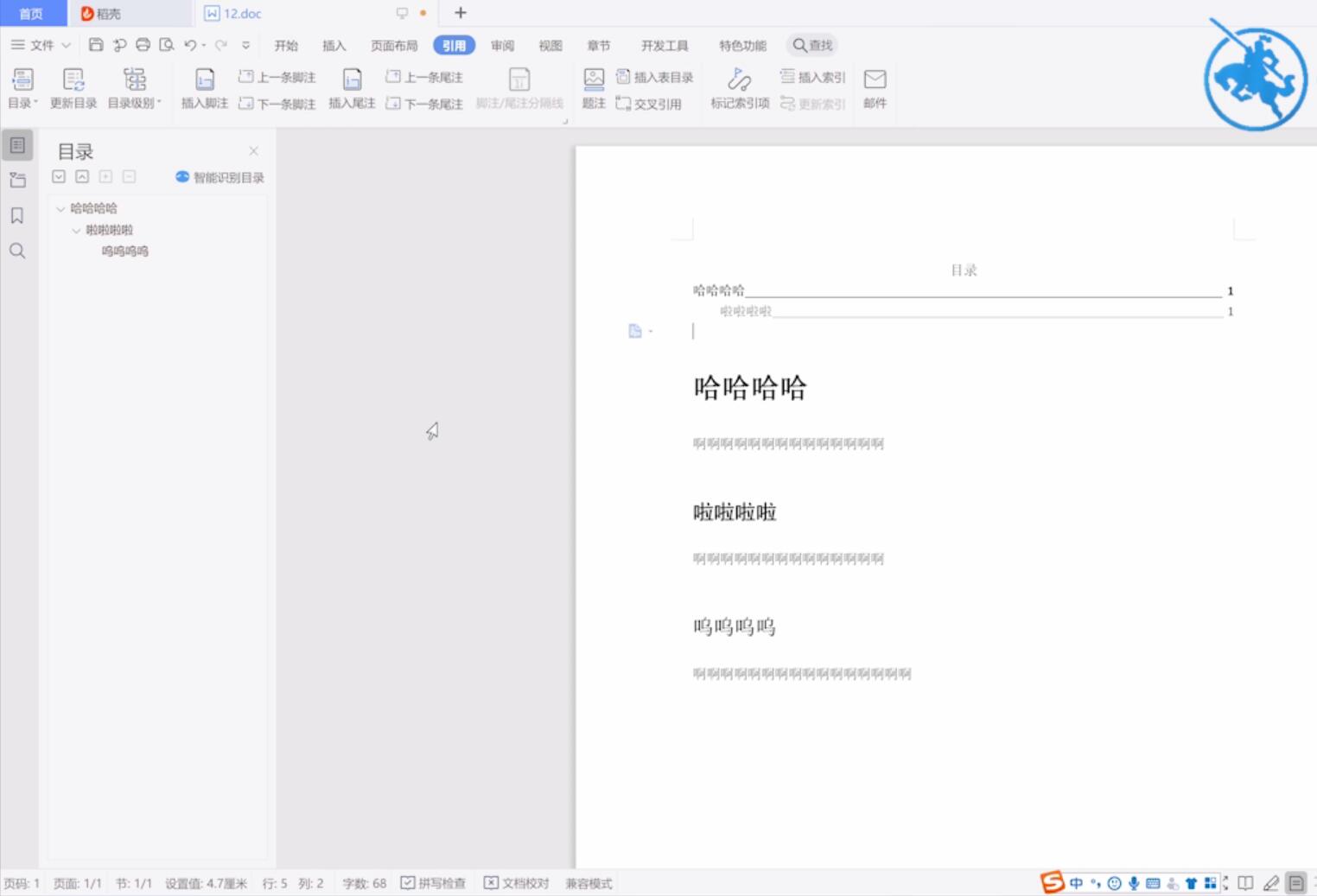Collapse the 哈哈哈哈 heading in the outline tree
Viewport: 1317px width, 896px height.
click(60, 208)
